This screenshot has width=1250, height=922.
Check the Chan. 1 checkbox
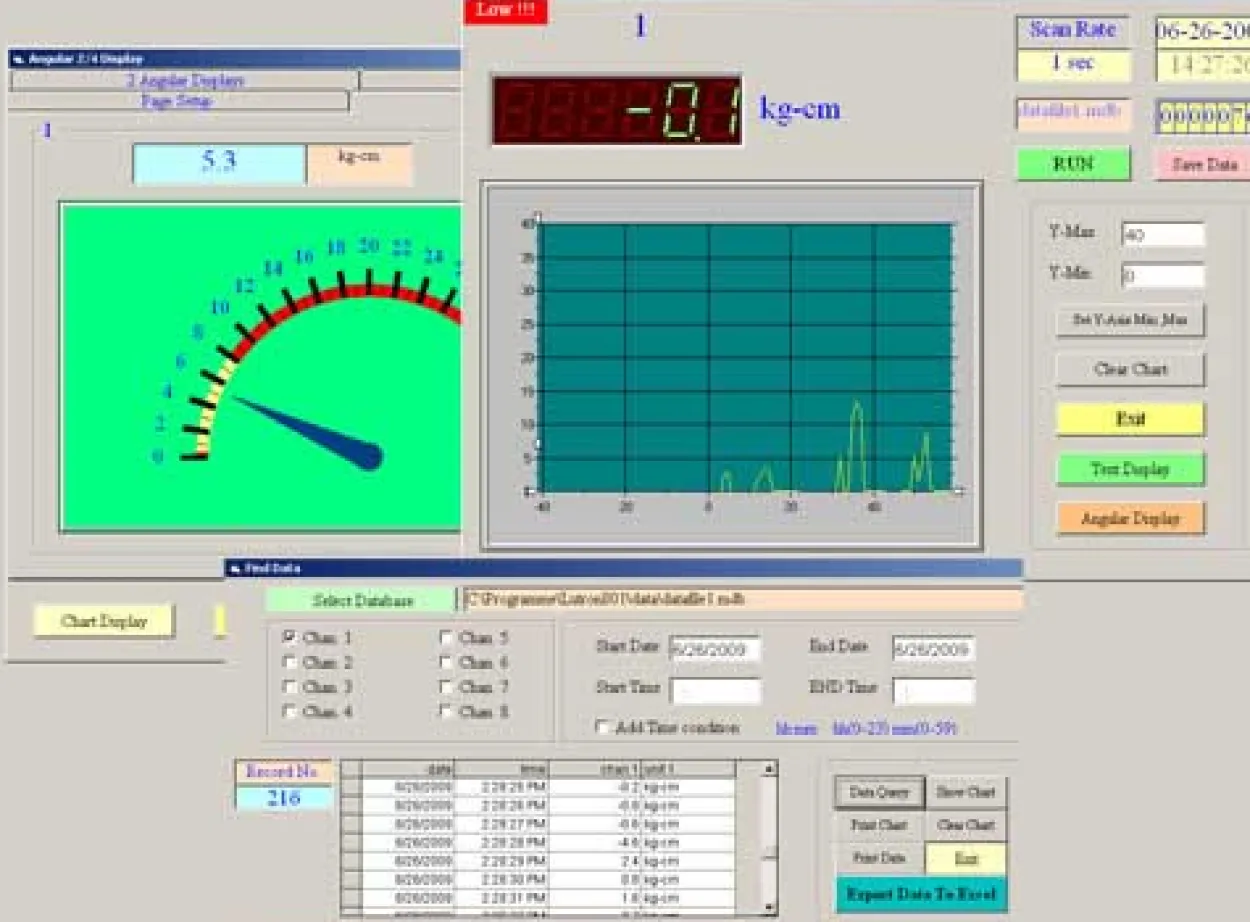click(290, 637)
